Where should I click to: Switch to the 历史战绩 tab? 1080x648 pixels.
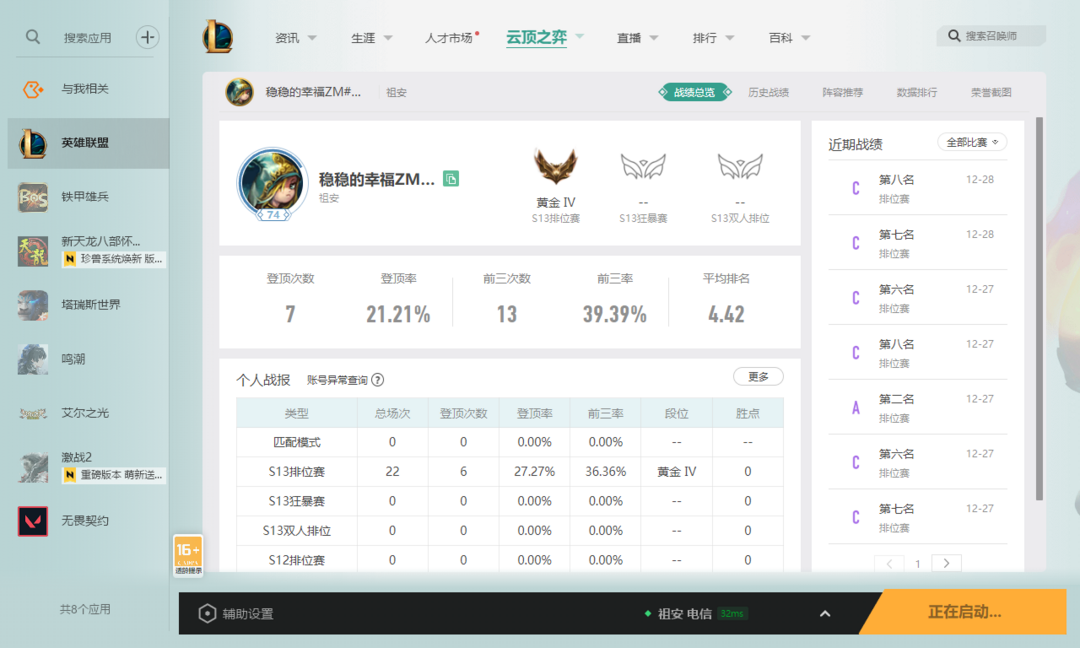pyautogui.click(x=769, y=92)
